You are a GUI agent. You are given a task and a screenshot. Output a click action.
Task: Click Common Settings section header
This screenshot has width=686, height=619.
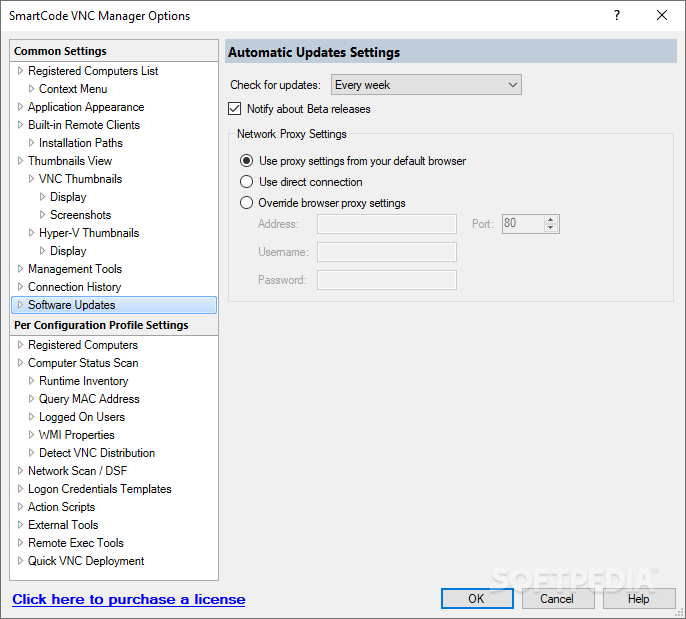pos(114,51)
